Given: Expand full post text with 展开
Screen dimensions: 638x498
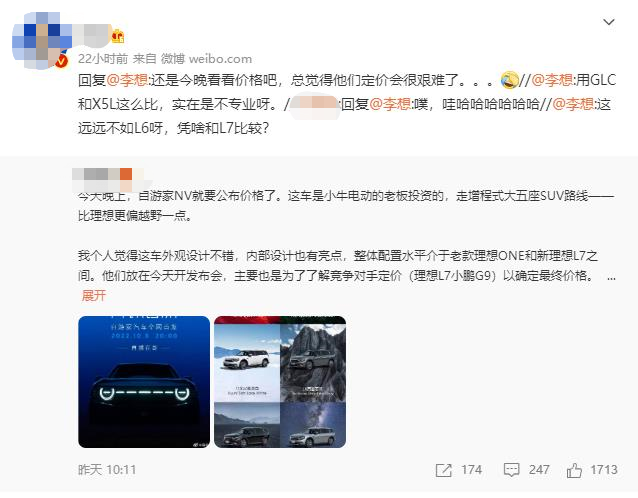Looking at the screenshot, I should pos(94,295).
